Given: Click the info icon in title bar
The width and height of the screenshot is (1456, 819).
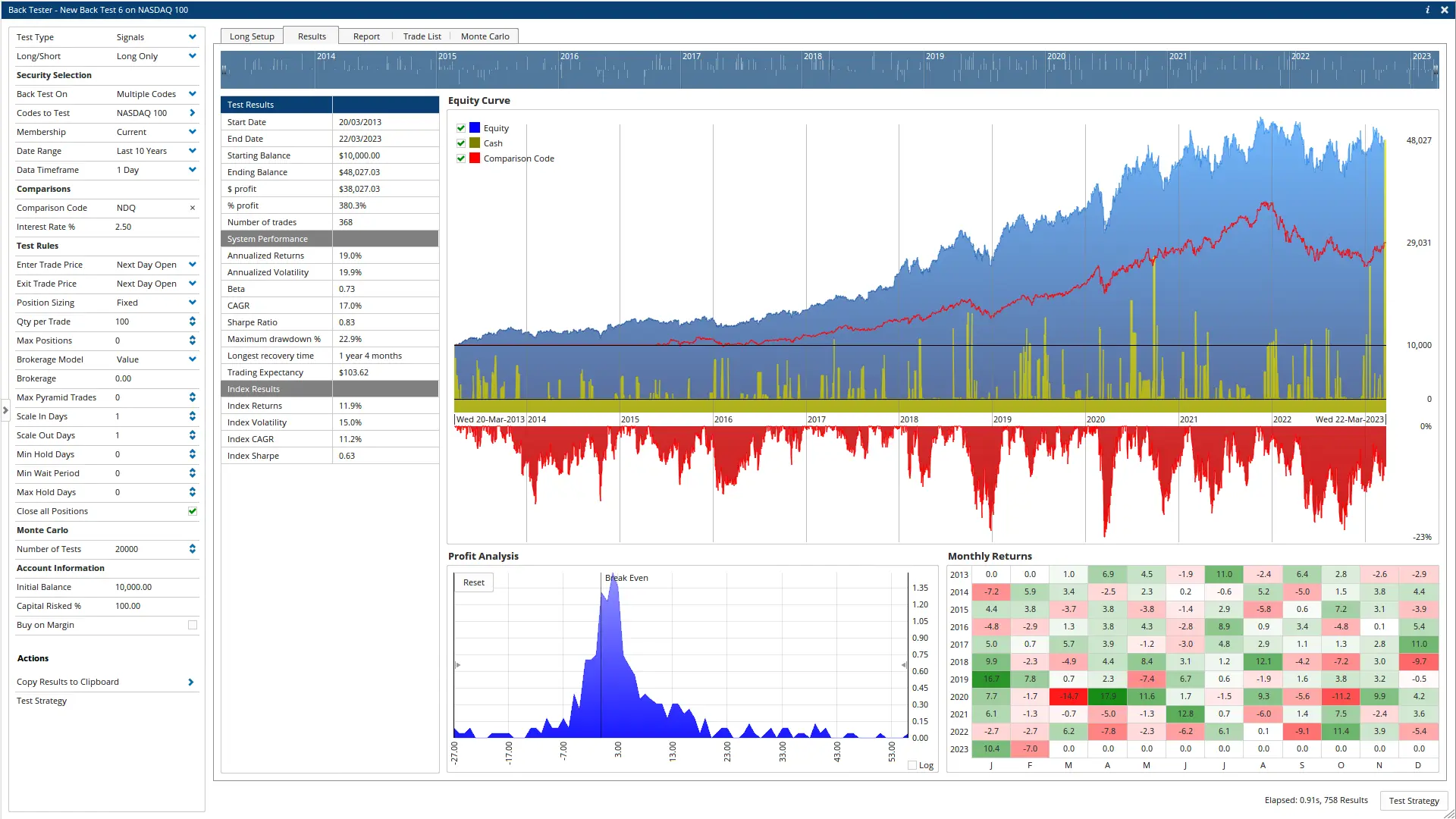Looking at the screenshot, I should pos(1427,10).
